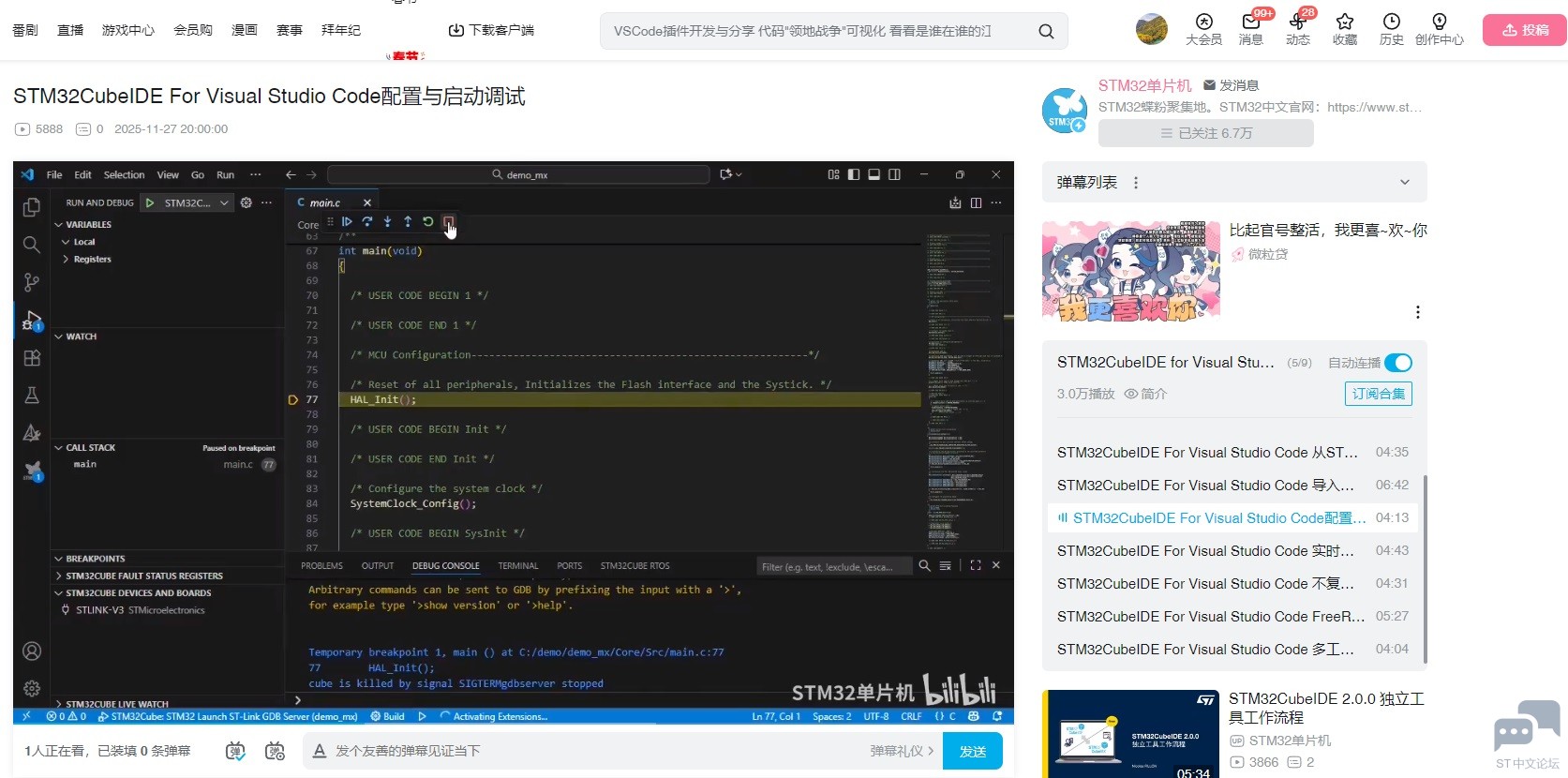
Task: Open the 番剧 navigation item
Action: [x=25, y=30]
